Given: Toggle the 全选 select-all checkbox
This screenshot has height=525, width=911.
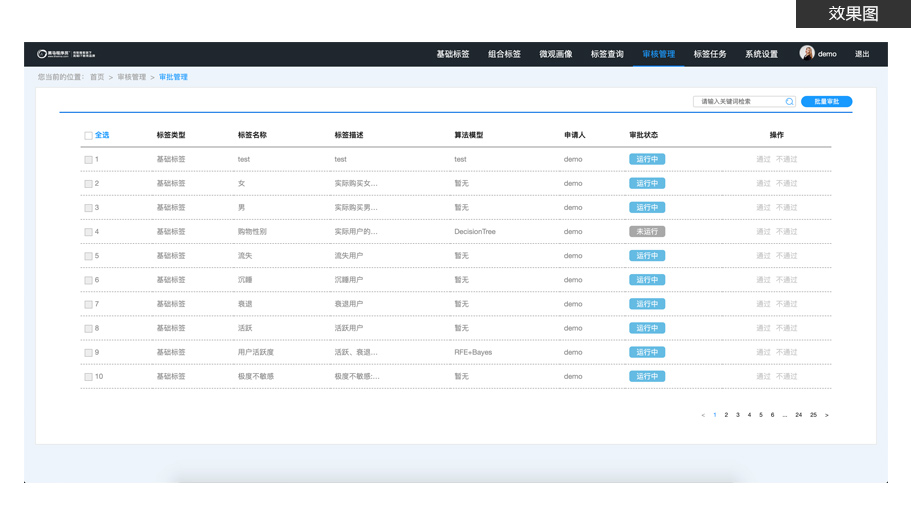Looking at the screenshot, I should [x=88, y=135].
